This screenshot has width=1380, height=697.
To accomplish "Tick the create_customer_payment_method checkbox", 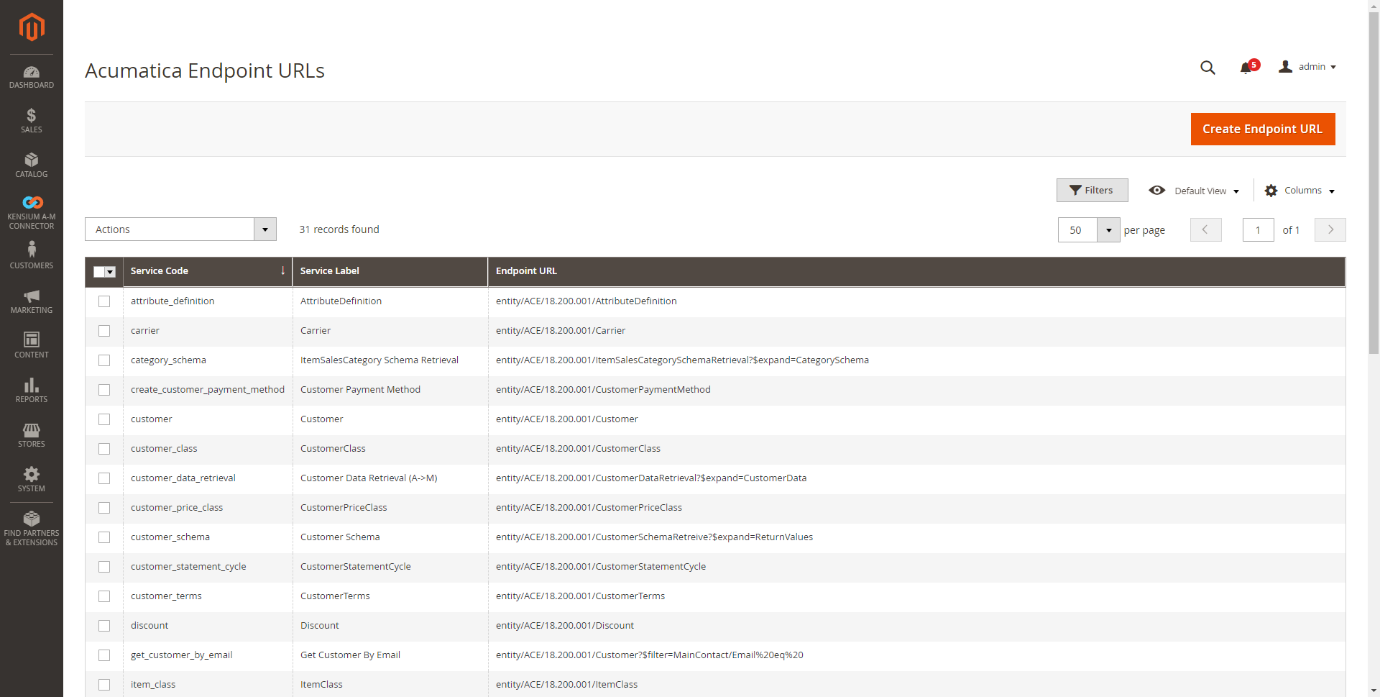I will coord(104,390).
